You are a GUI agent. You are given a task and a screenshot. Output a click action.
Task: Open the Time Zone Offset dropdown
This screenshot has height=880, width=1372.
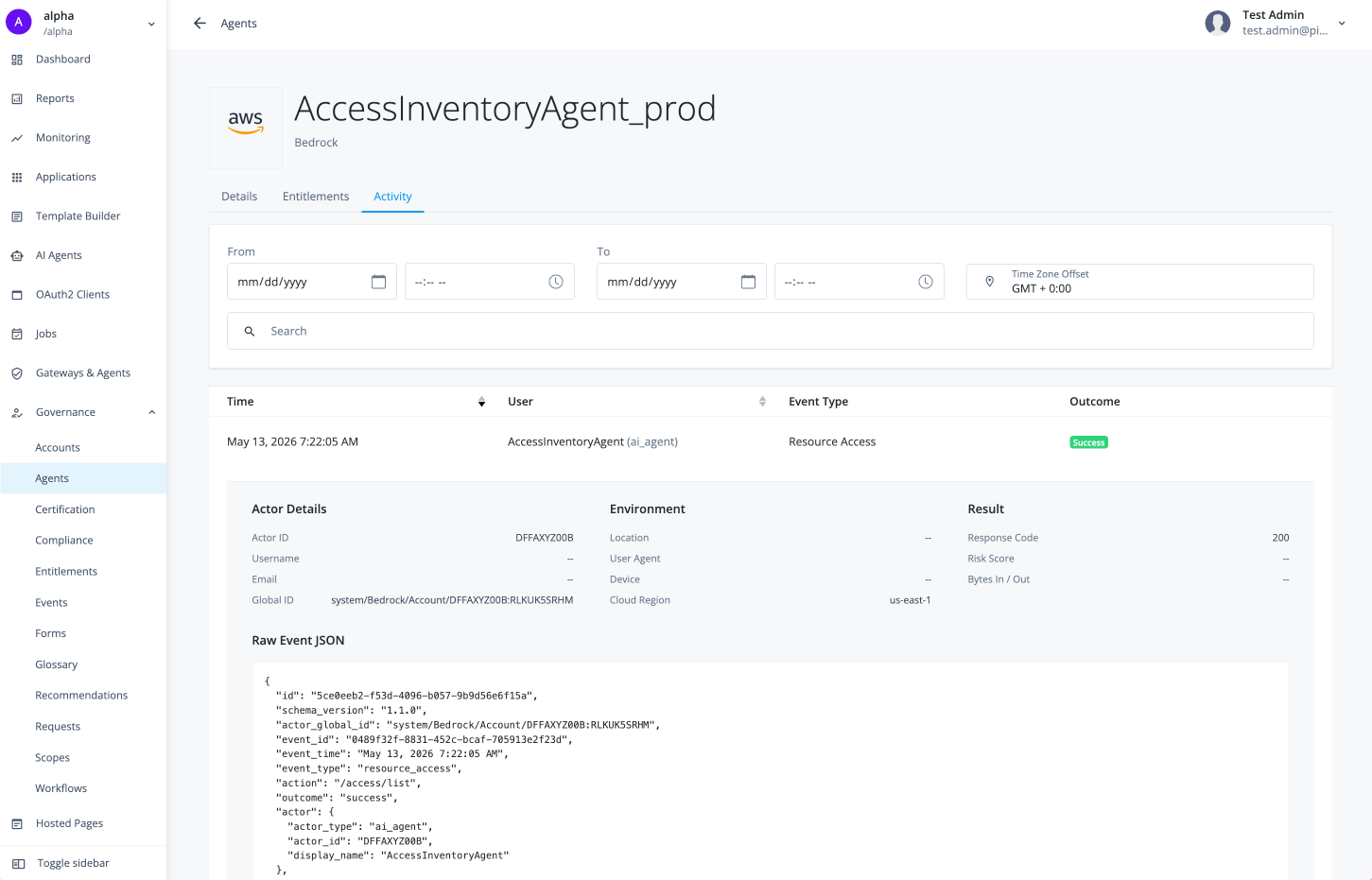[1140, 282]
